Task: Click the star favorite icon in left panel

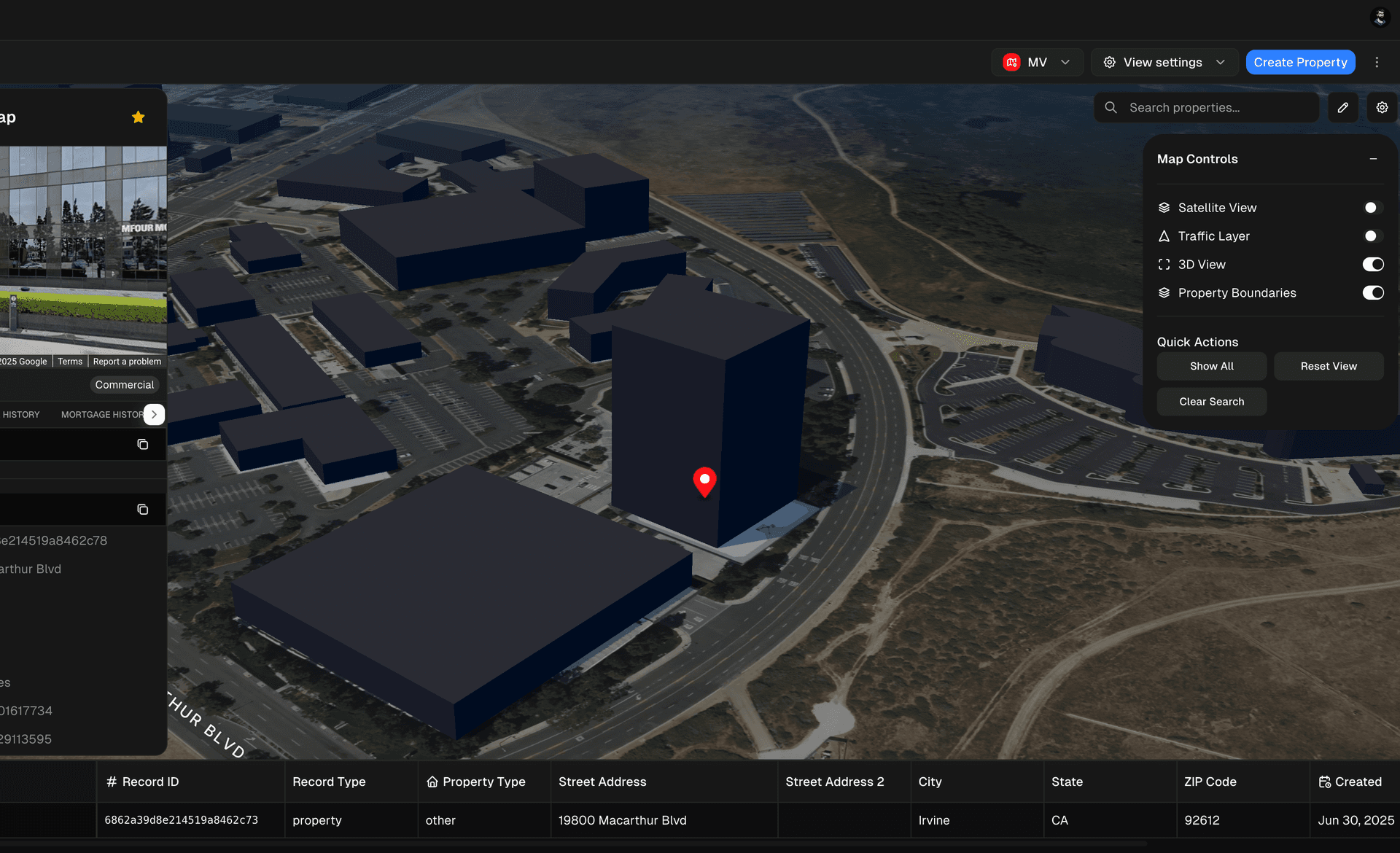Action: point(138,117)
